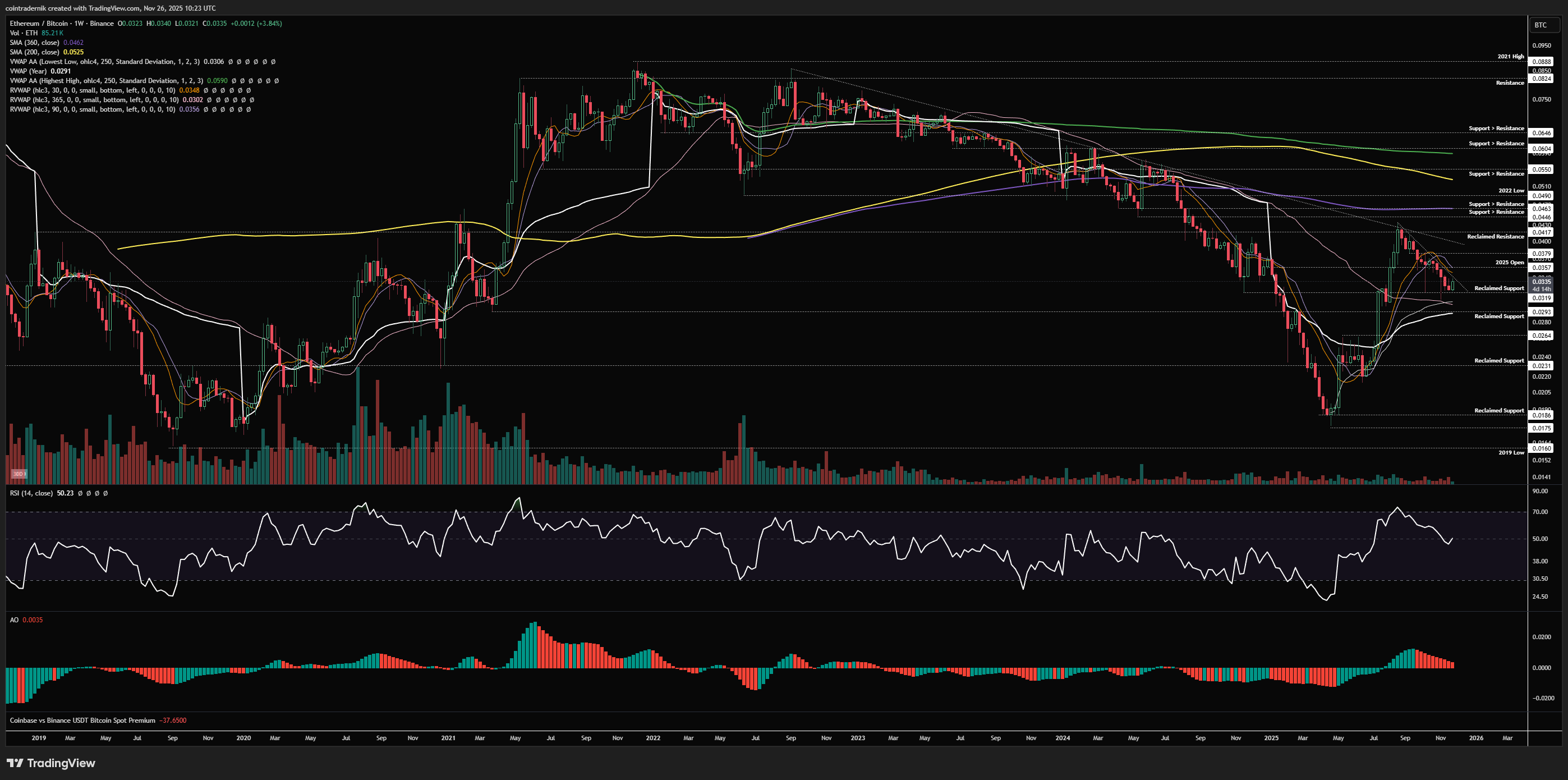
Task: Click the 2022 Low line text label
Action: click(1511, 191)
